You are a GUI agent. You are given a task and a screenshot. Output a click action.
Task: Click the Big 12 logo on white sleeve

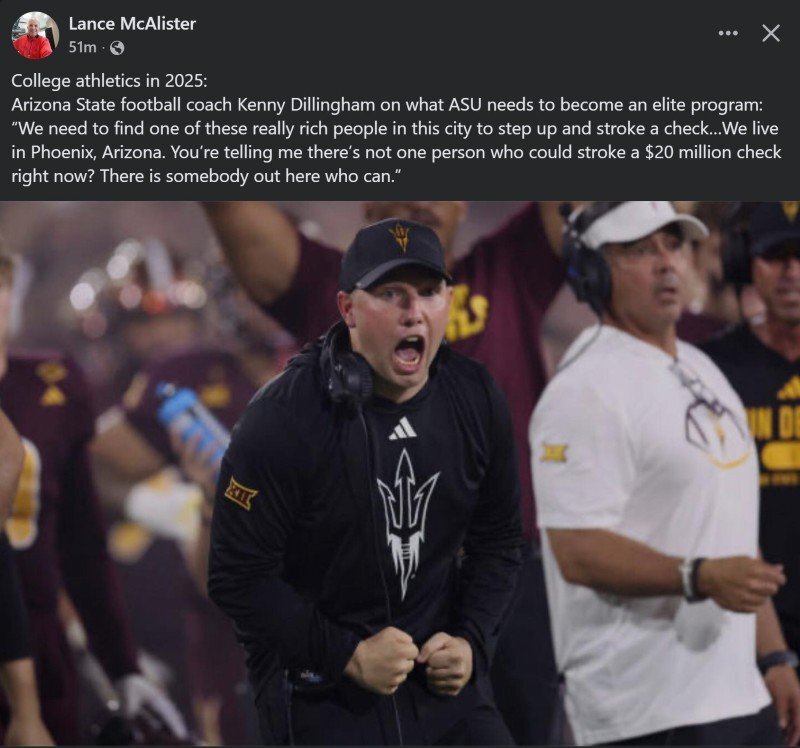point(554,453)
